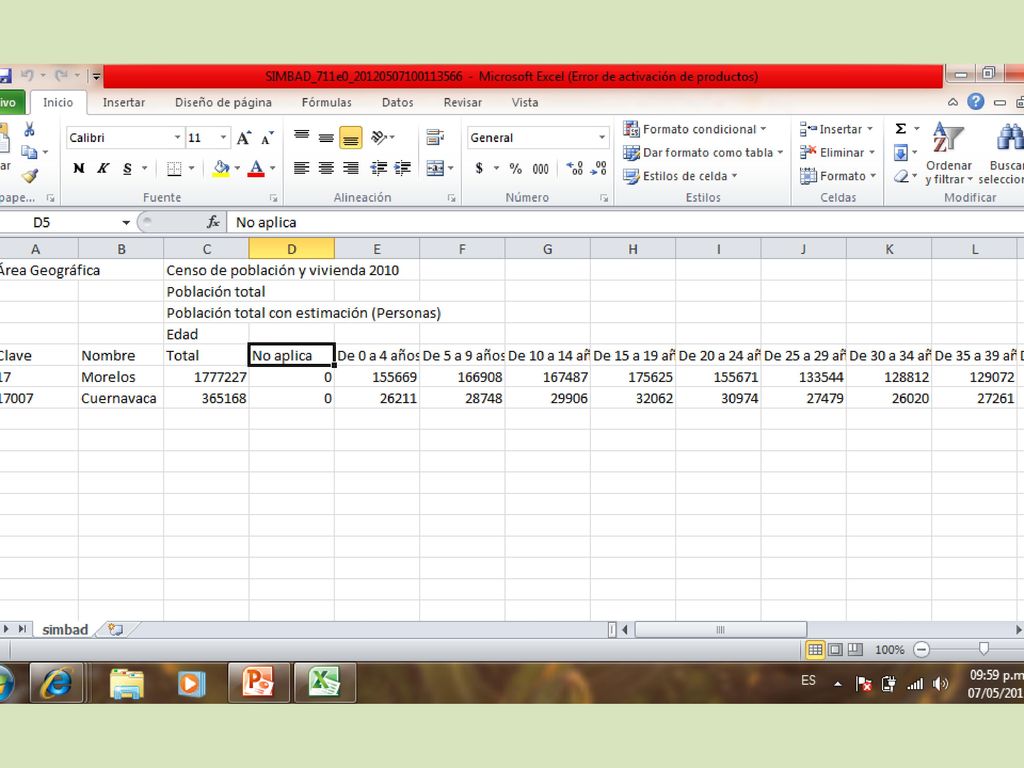The width and height of the screenshot is (1024, 768).
Task: Open Ordenar y filtrar menu
Action: (x=948, y=154)
